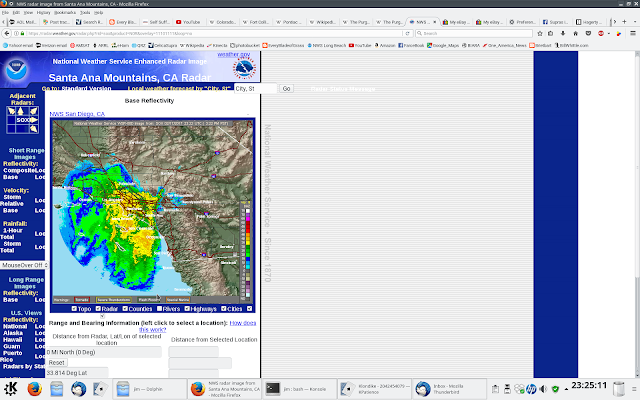Screen dimensions: 640x400
Task: Switch to the Preferences tab
Action: click(x=523, y=22)
